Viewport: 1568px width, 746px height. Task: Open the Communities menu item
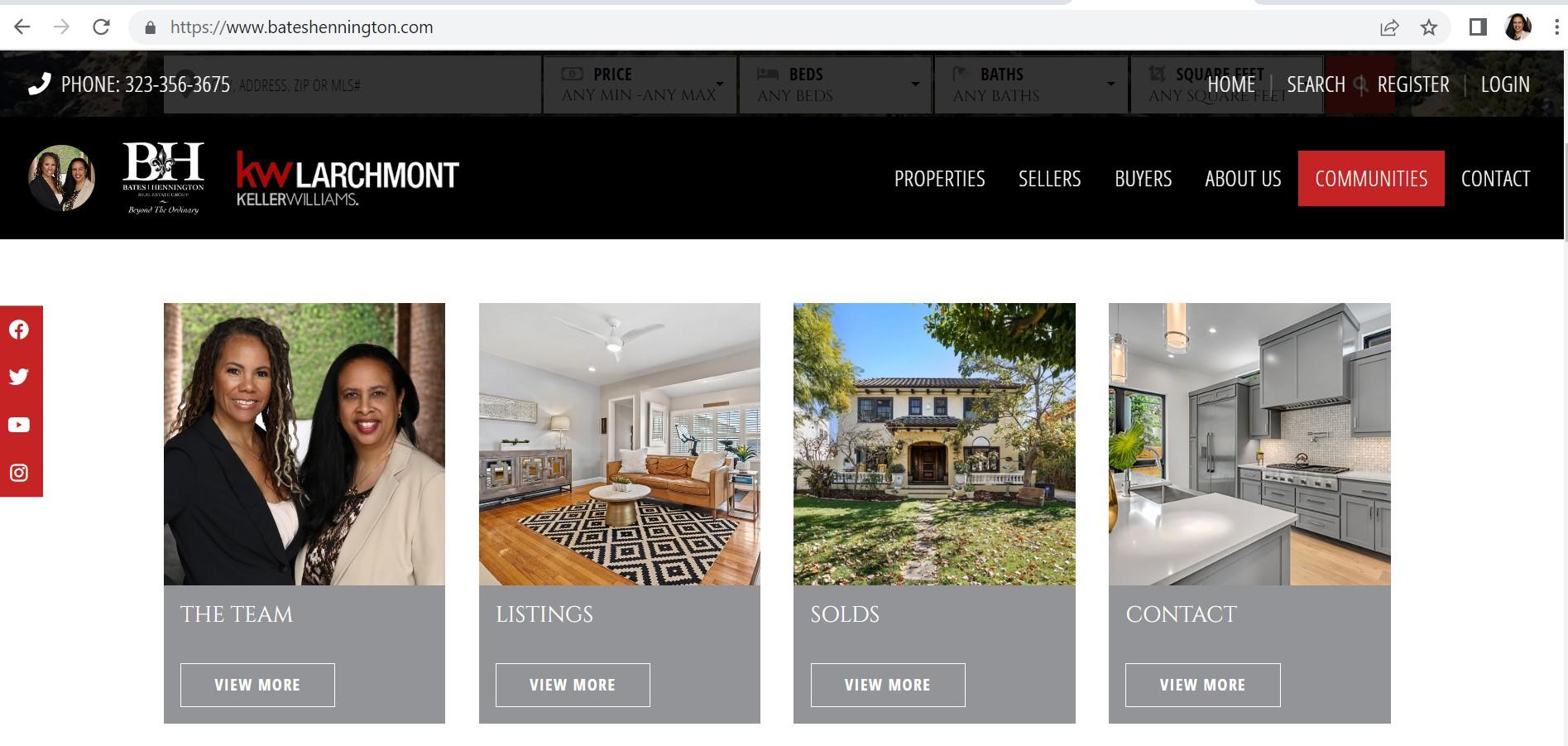pyautogui.click(x=1371, y=179)
